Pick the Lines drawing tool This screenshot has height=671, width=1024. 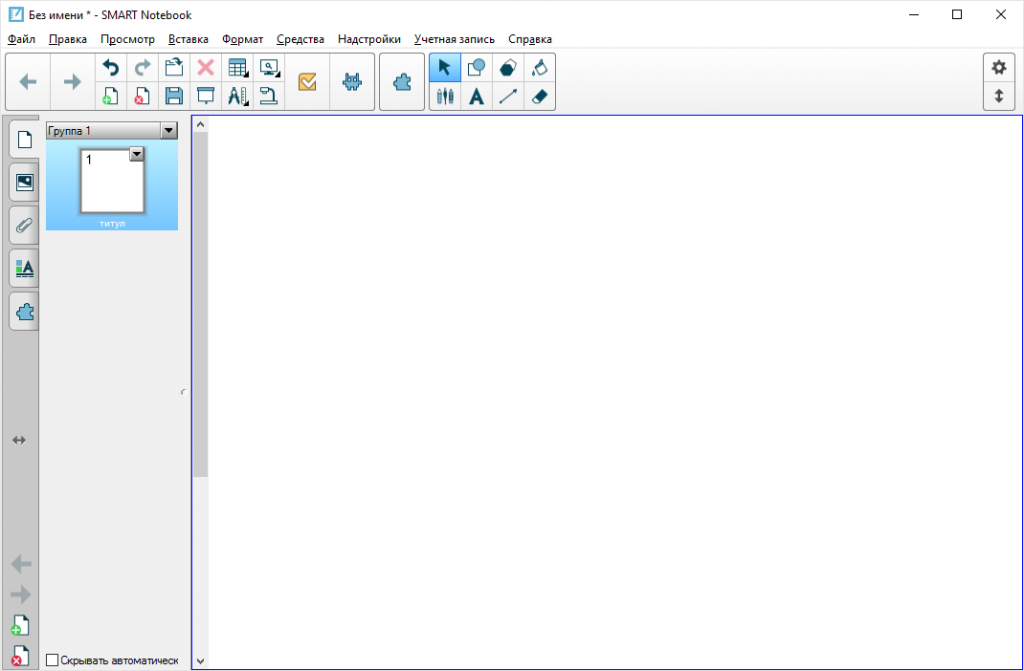coord(508,97)
